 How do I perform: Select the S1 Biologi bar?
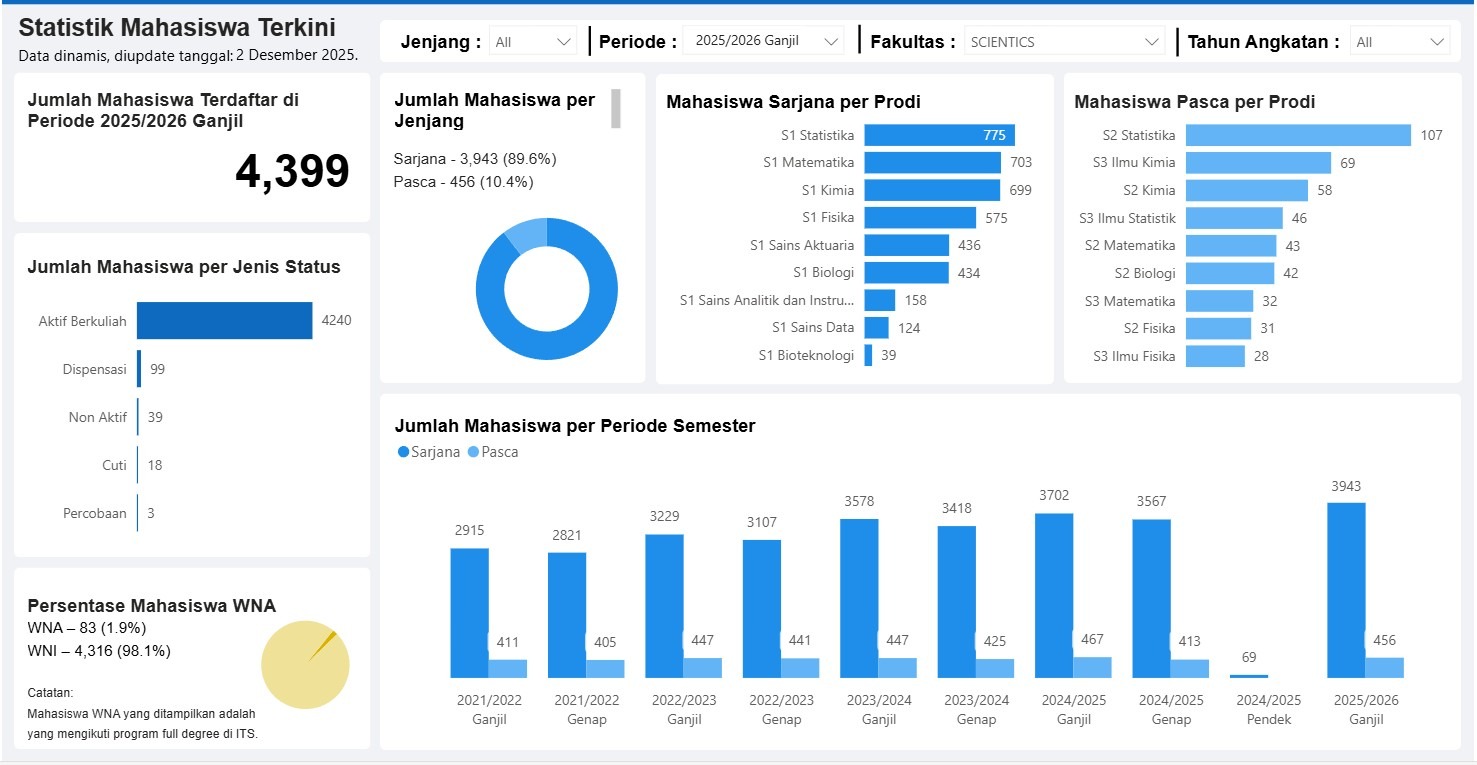pyautogui.click(x=907, y=272)
